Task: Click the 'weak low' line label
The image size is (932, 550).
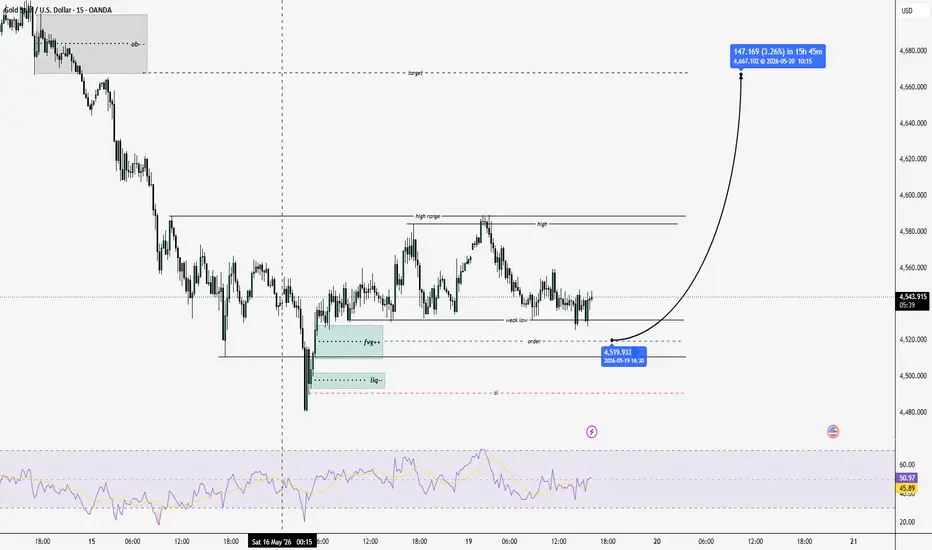Action: click(517, 320)
